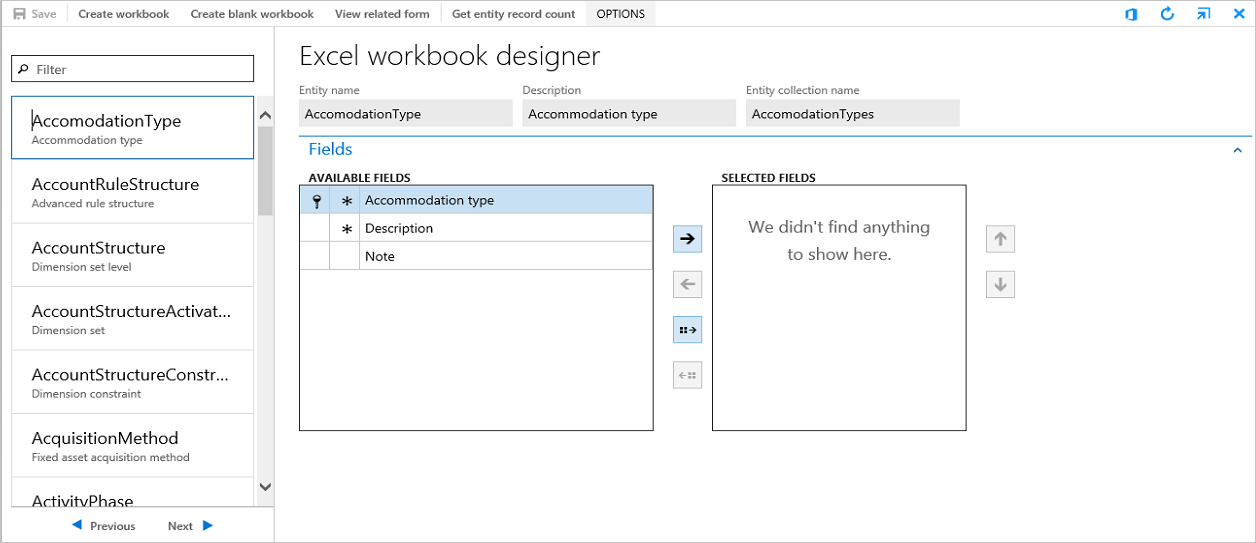Select the AccountStructureActivat... entity
The image size is (1256, 543).
click(132, 318)
